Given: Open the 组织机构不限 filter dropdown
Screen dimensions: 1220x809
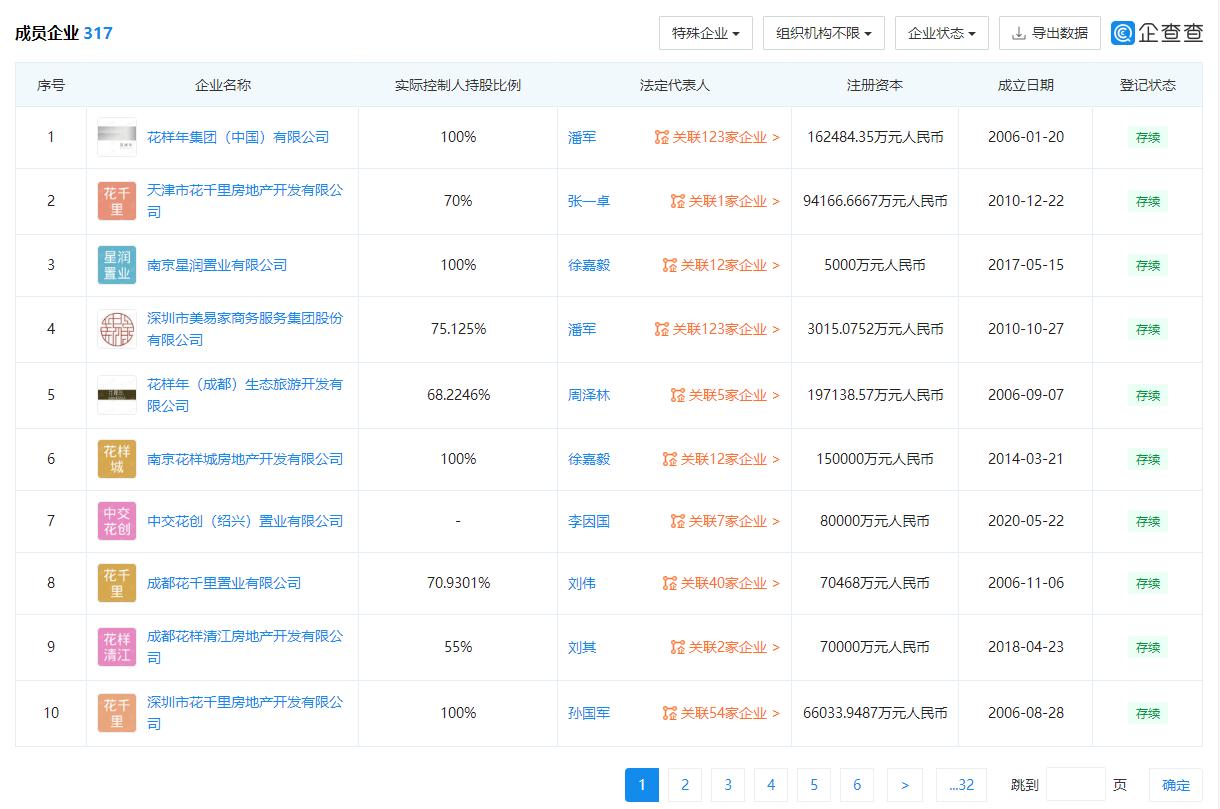Looking at the screenshot, I should click(824, 33).
